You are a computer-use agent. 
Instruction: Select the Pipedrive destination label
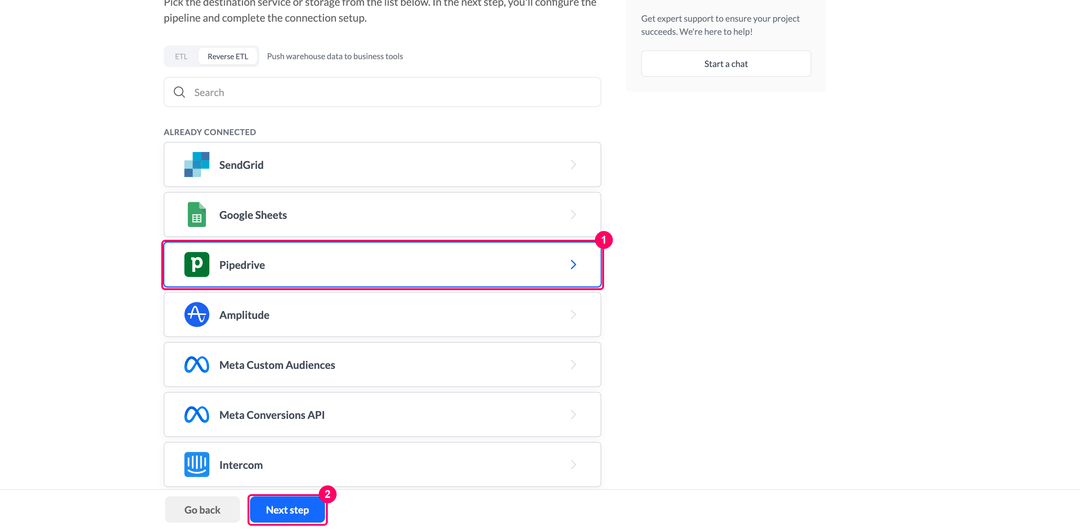[242, 265]
